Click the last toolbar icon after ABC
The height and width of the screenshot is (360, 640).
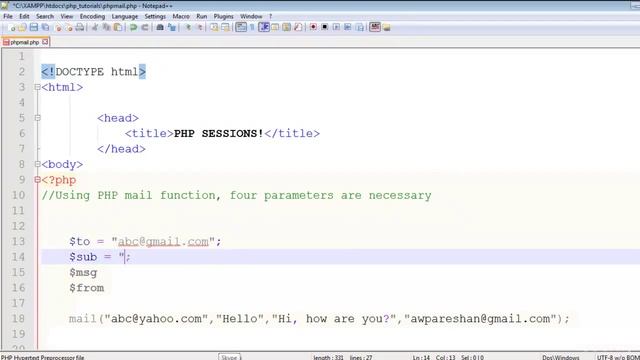[x=387, y=27]
